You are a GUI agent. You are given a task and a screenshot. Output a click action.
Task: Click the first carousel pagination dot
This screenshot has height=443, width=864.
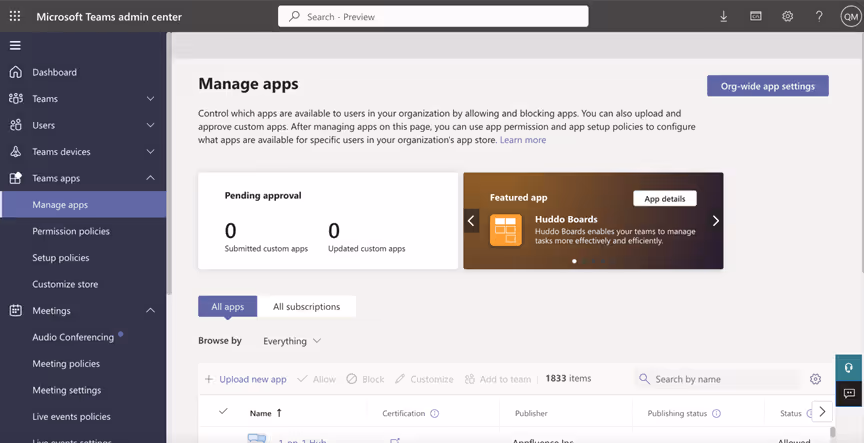tap(574, 261)
